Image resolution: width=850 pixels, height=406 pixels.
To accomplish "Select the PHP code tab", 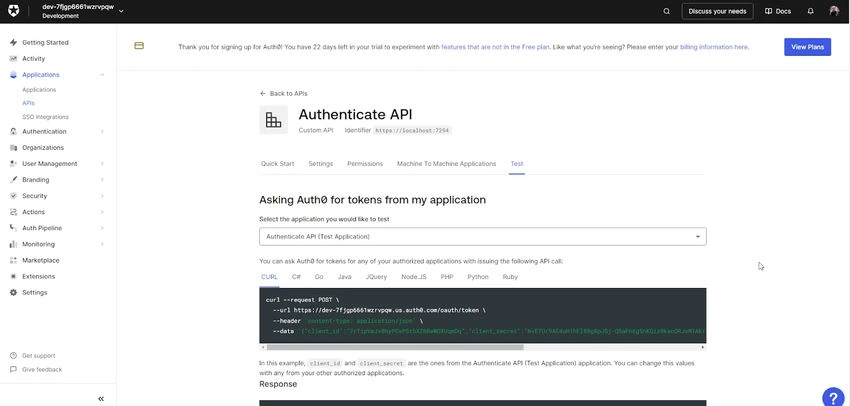I will click(x=447, y=277).
